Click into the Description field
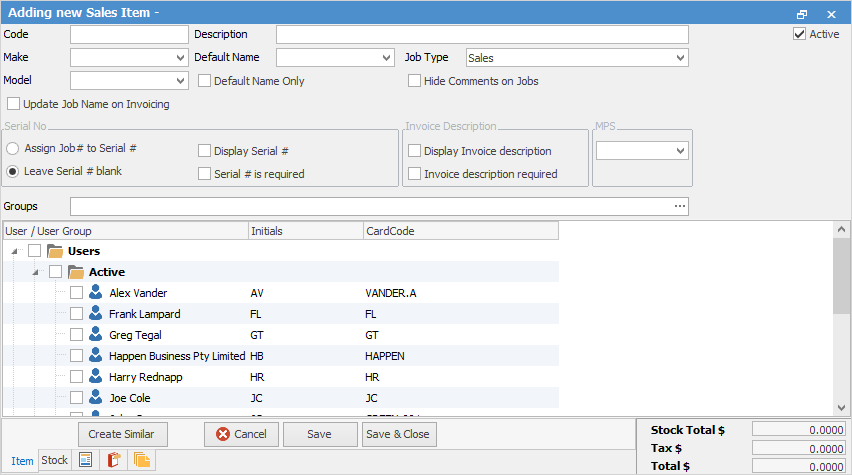This screenshot has width=852, height=475. (x=483, y=34)
